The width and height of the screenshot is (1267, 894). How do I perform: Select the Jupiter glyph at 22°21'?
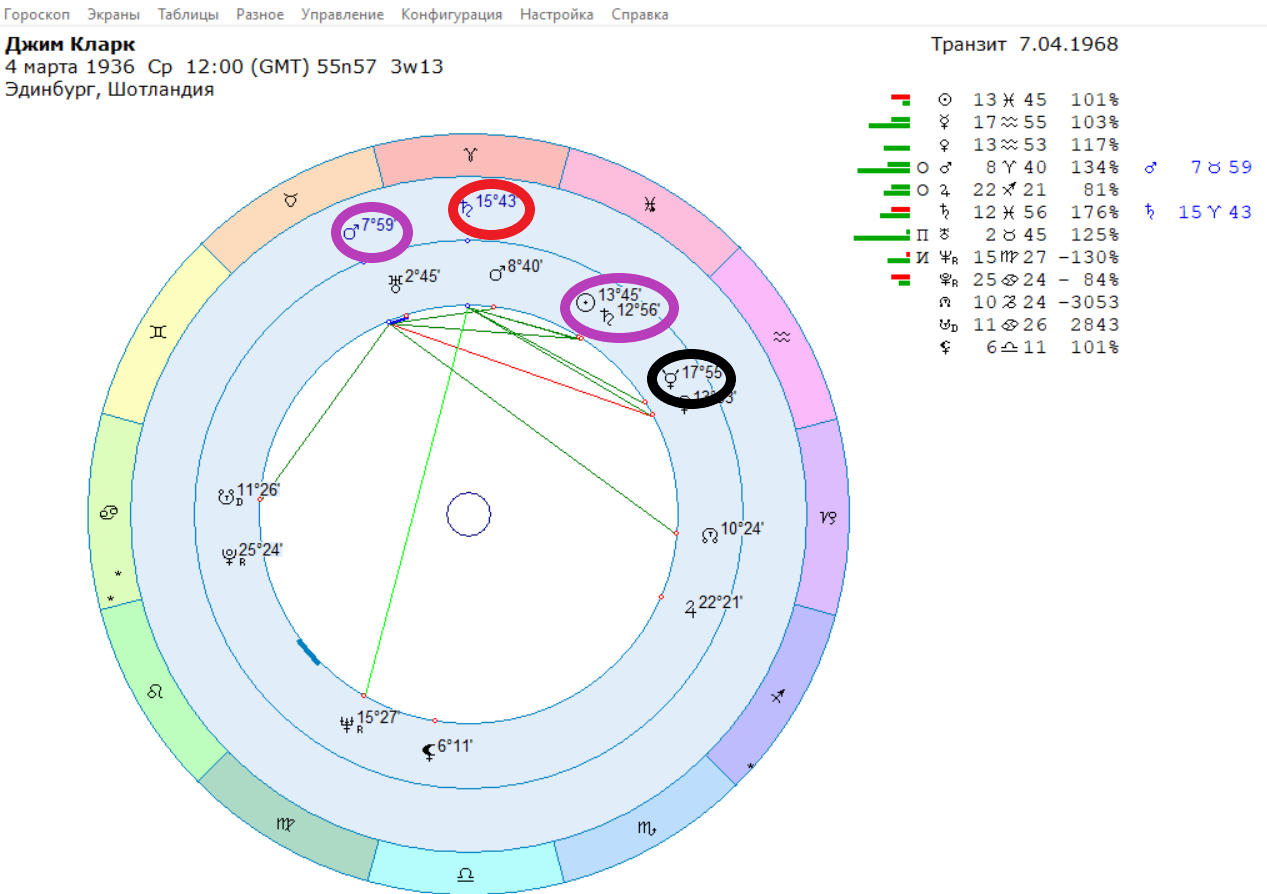(x=688, y=606)
